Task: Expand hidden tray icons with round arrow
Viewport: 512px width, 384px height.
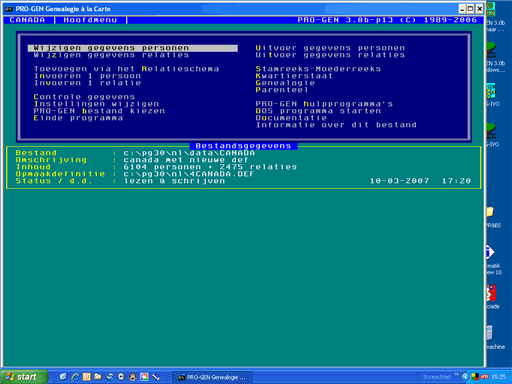Action: [465, 377]
